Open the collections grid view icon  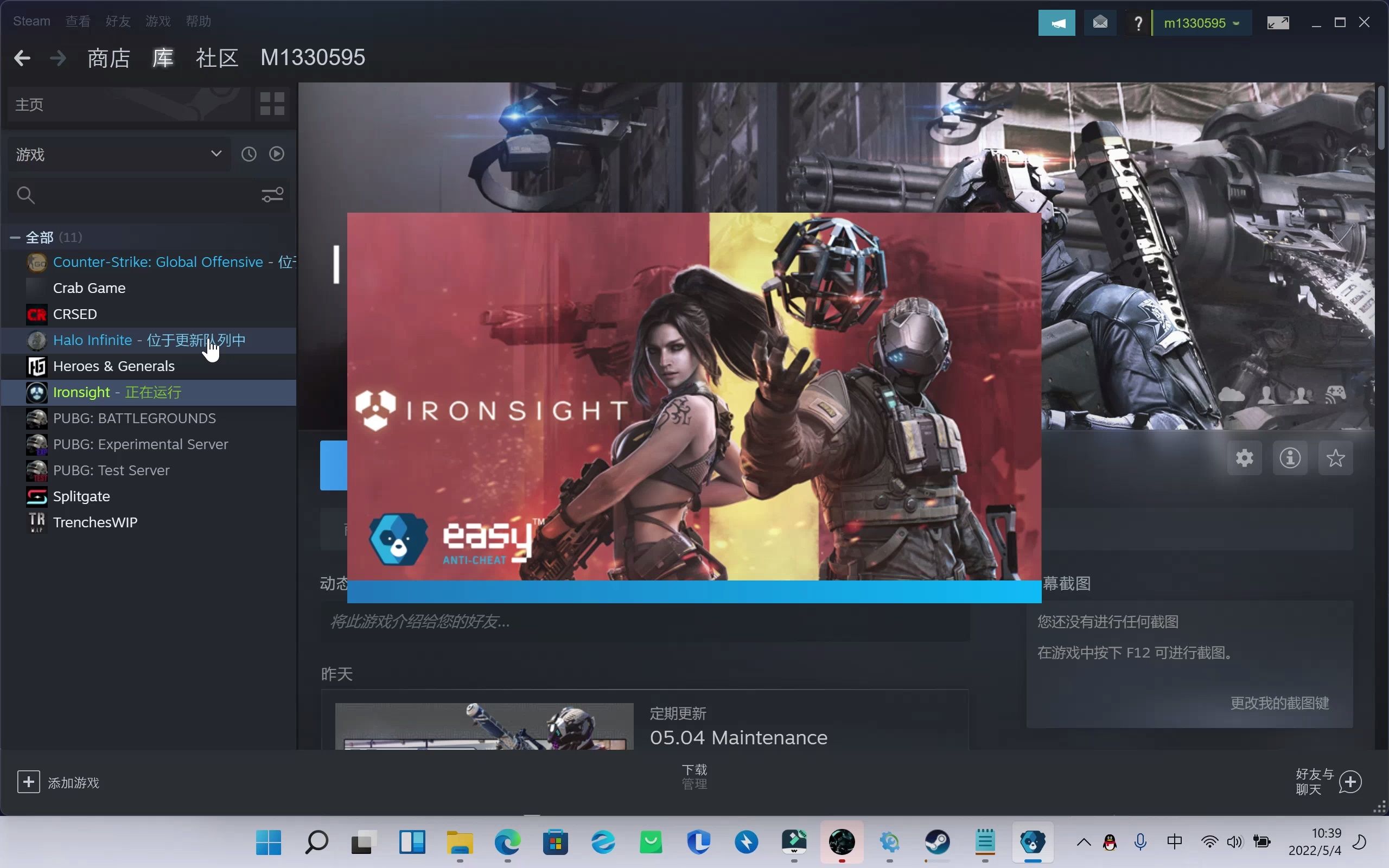pos(272,104)
